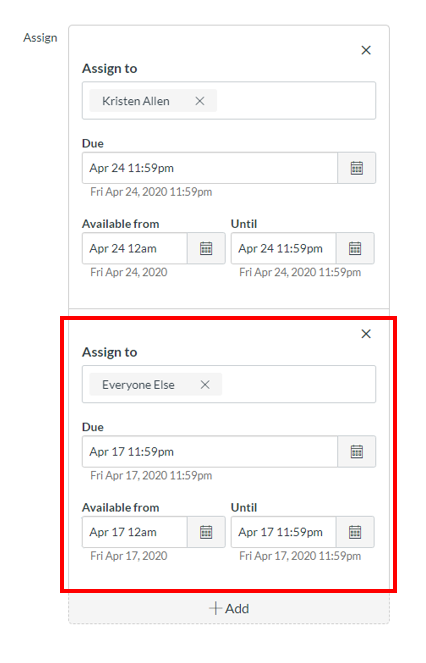The width and height of the screenshot is (426, 663).
Task: Add another assignment override with Add
Action: pyautogui.click(x=229, y=608)
